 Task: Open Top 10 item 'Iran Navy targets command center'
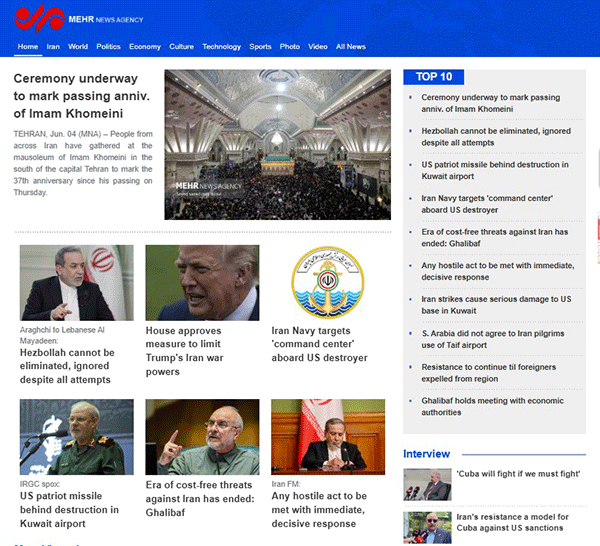pos(487,204)
